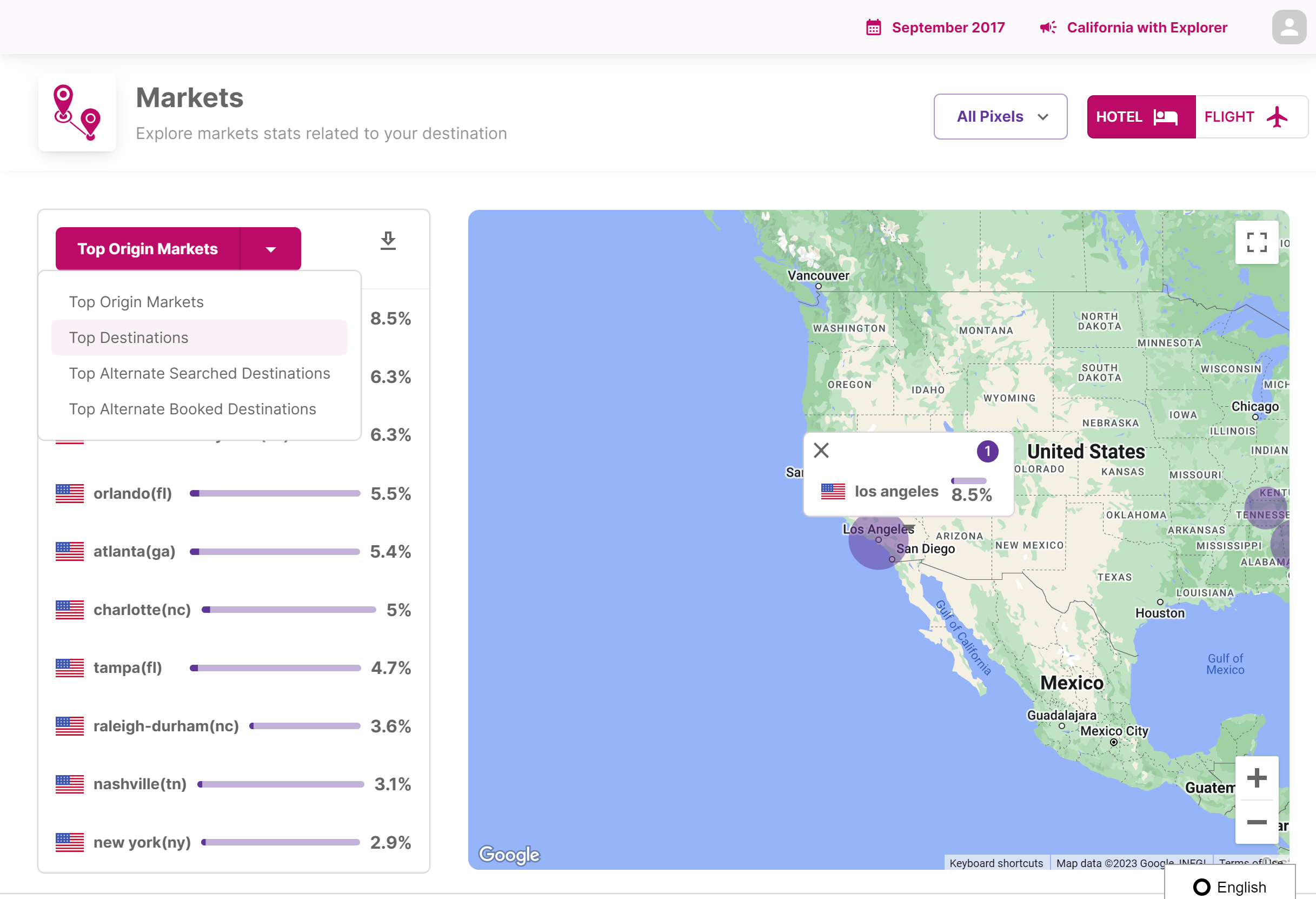This screenshot has height=899, width=1316.
Task: Switch to FLIGHT view
Action: (x=1251, y=117)
